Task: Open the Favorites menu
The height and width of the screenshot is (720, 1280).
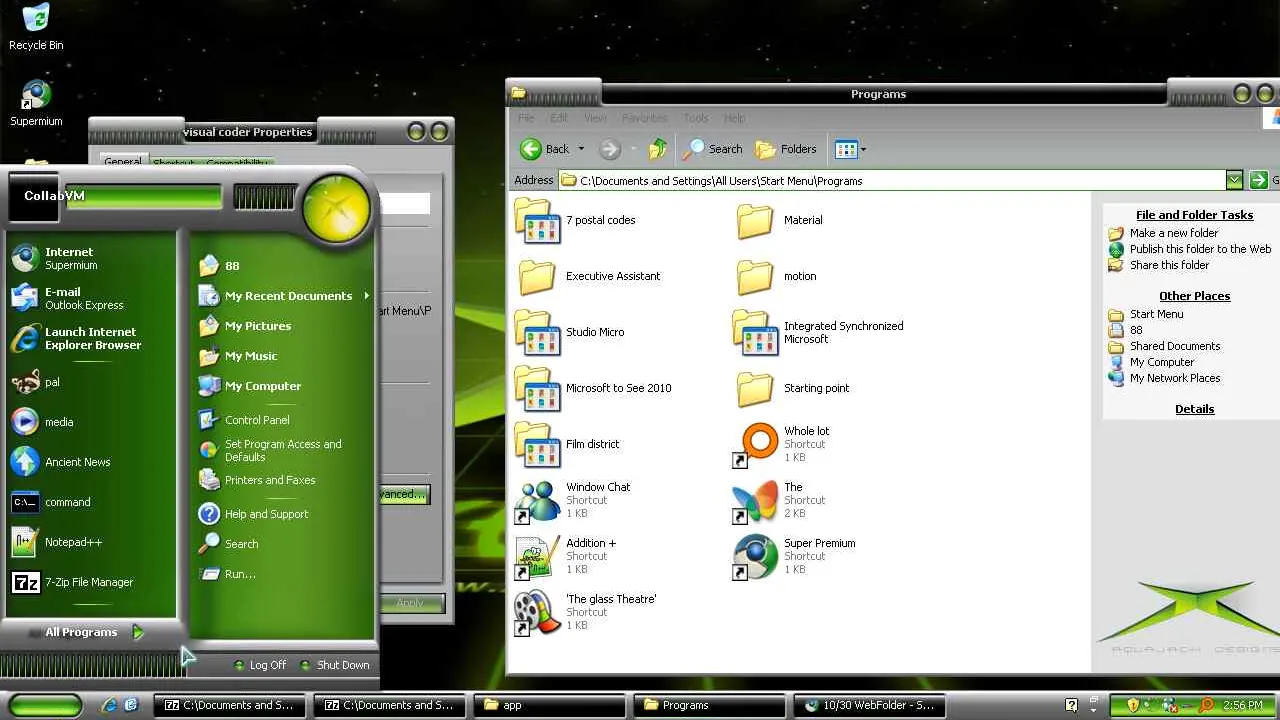Action: 645,118
